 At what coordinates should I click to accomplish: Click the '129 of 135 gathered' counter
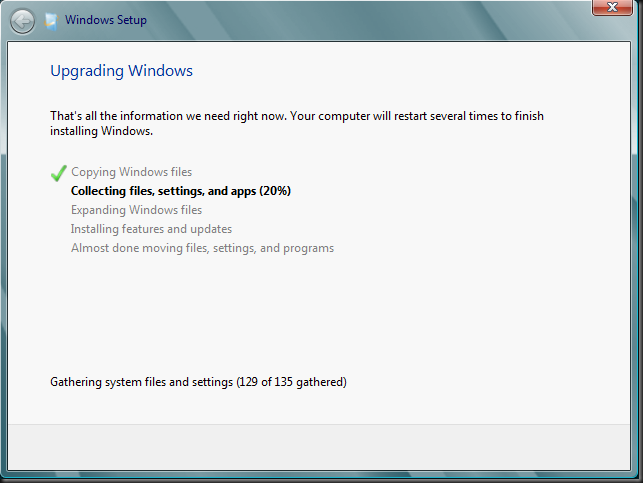[x=292, y=382]
